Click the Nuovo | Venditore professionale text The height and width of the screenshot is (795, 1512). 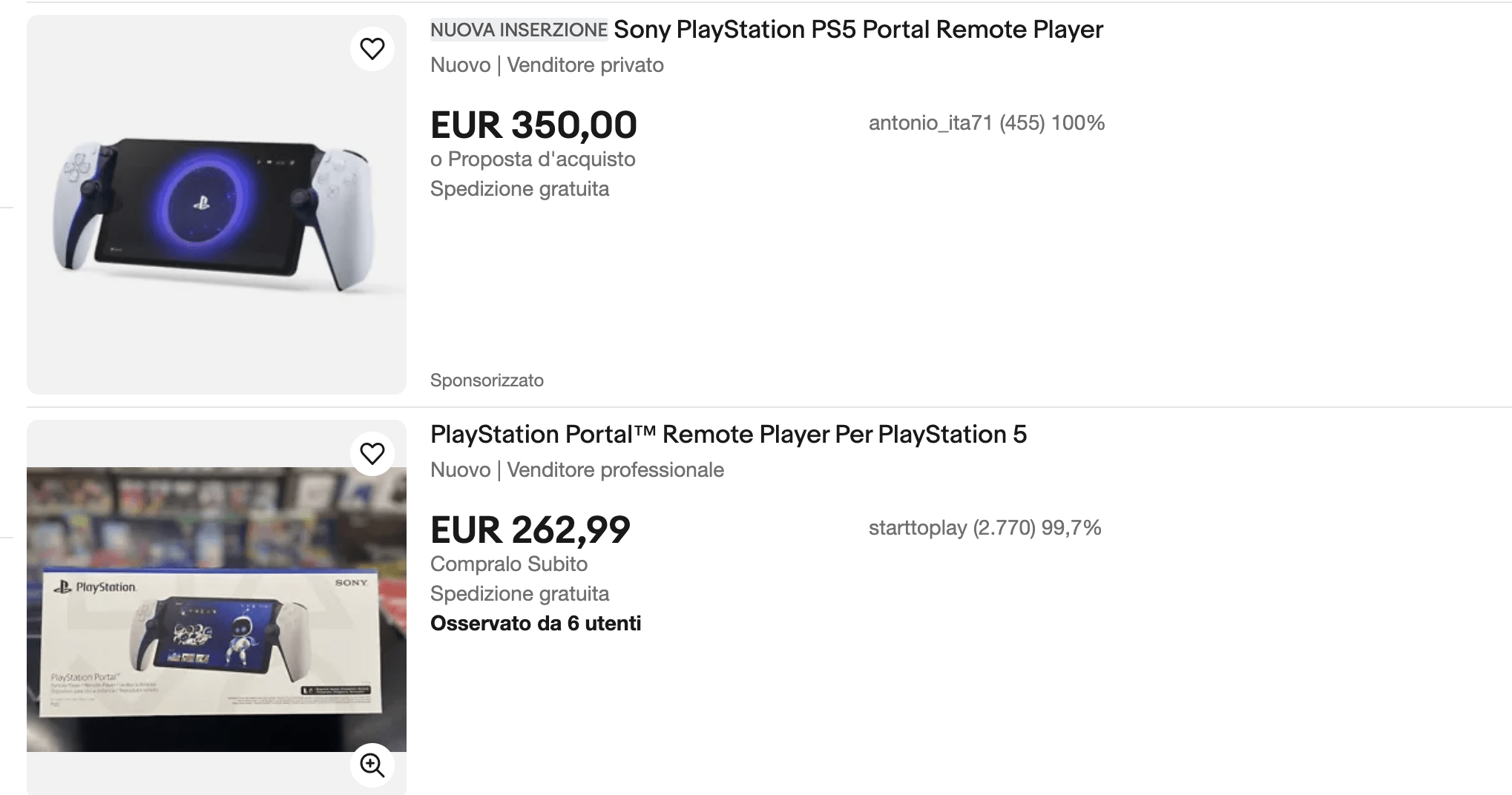coord(576,470)
